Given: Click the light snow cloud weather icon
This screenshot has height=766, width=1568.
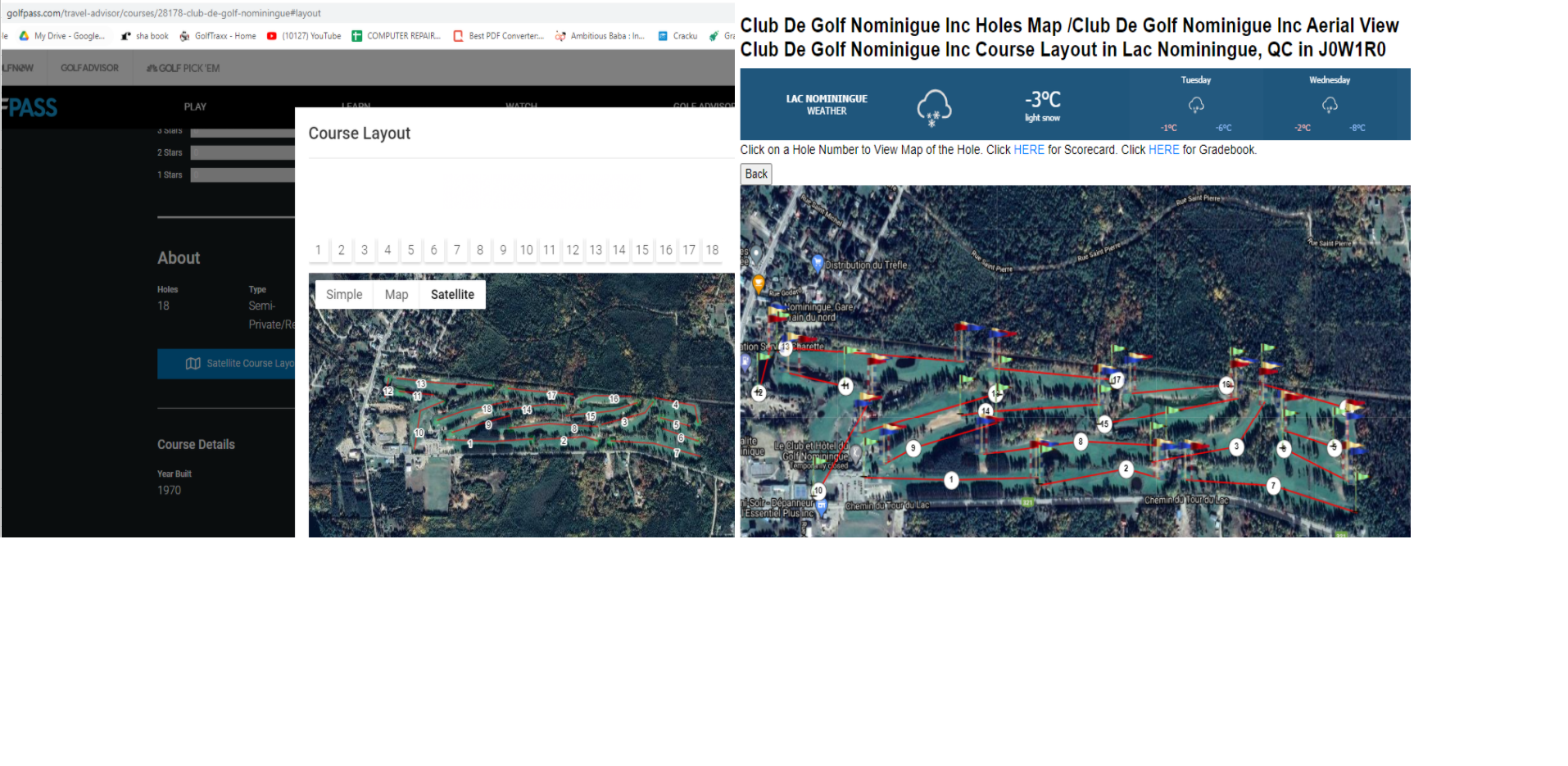Looking at the screenshot, I should [934, 107].
